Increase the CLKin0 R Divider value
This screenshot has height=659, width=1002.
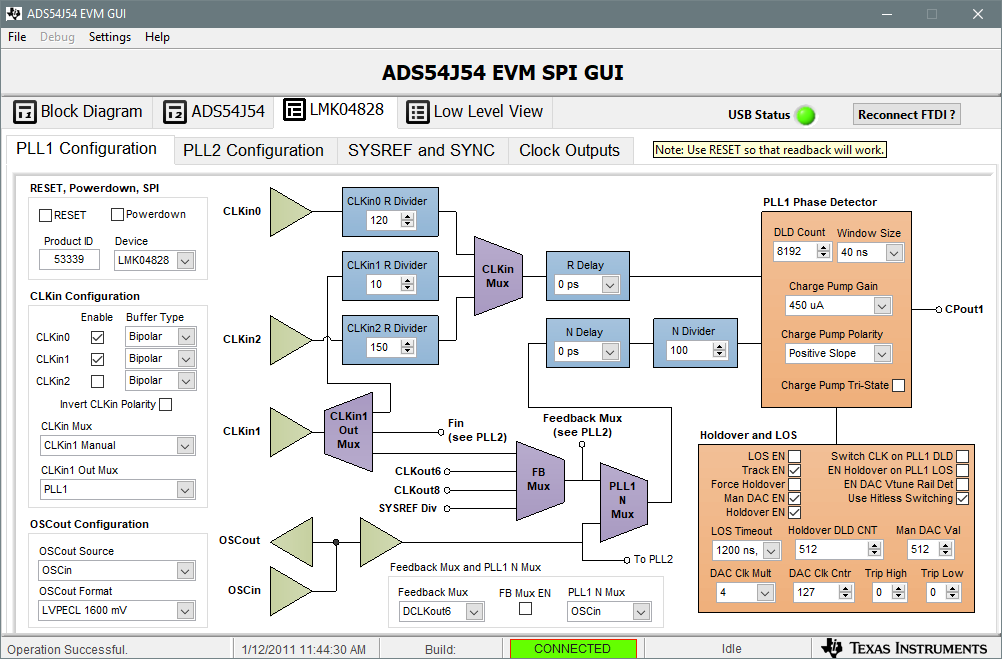pos(408,217)
